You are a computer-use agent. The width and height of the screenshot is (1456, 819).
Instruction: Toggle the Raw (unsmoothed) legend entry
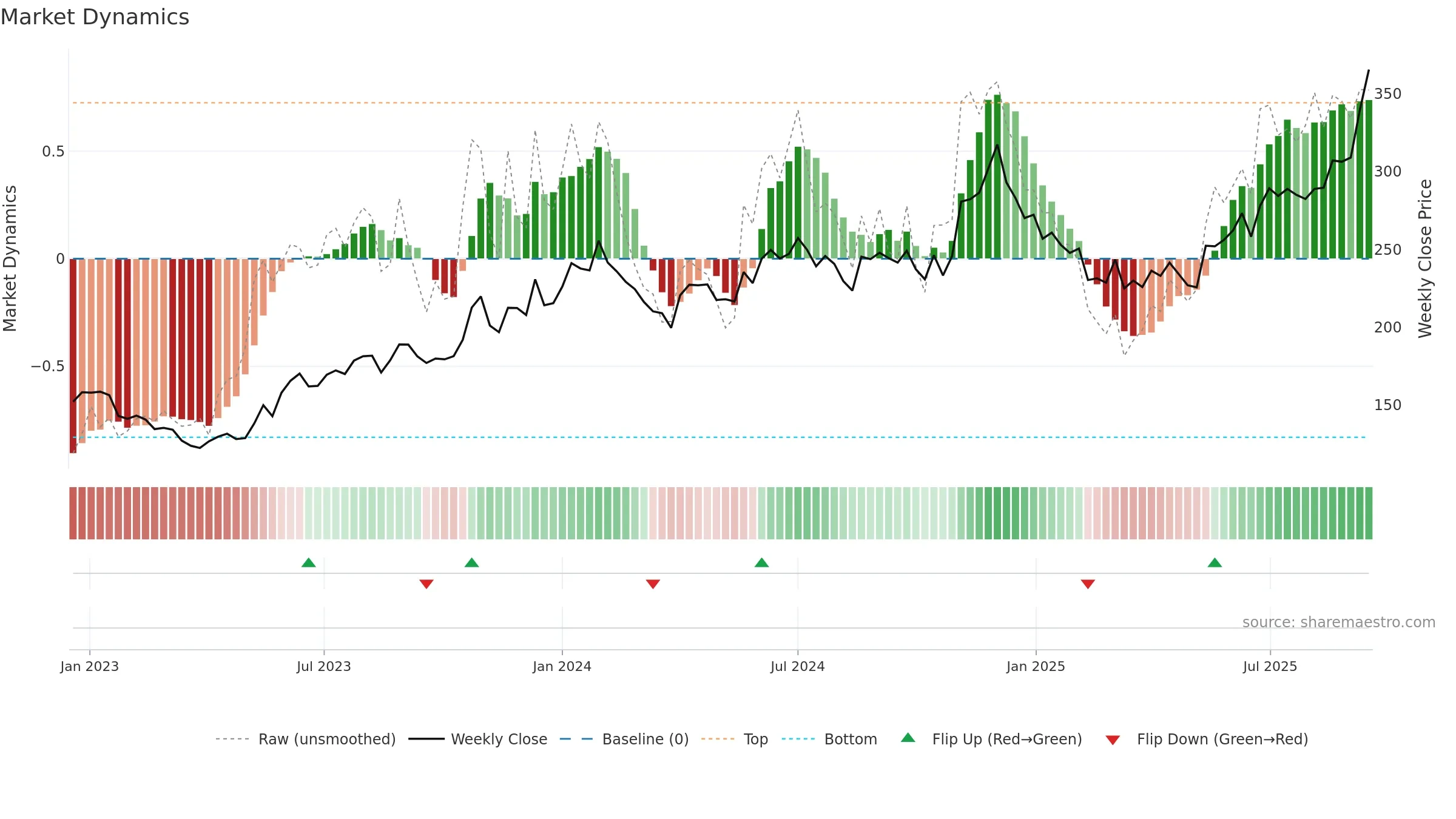pos(305,739)
